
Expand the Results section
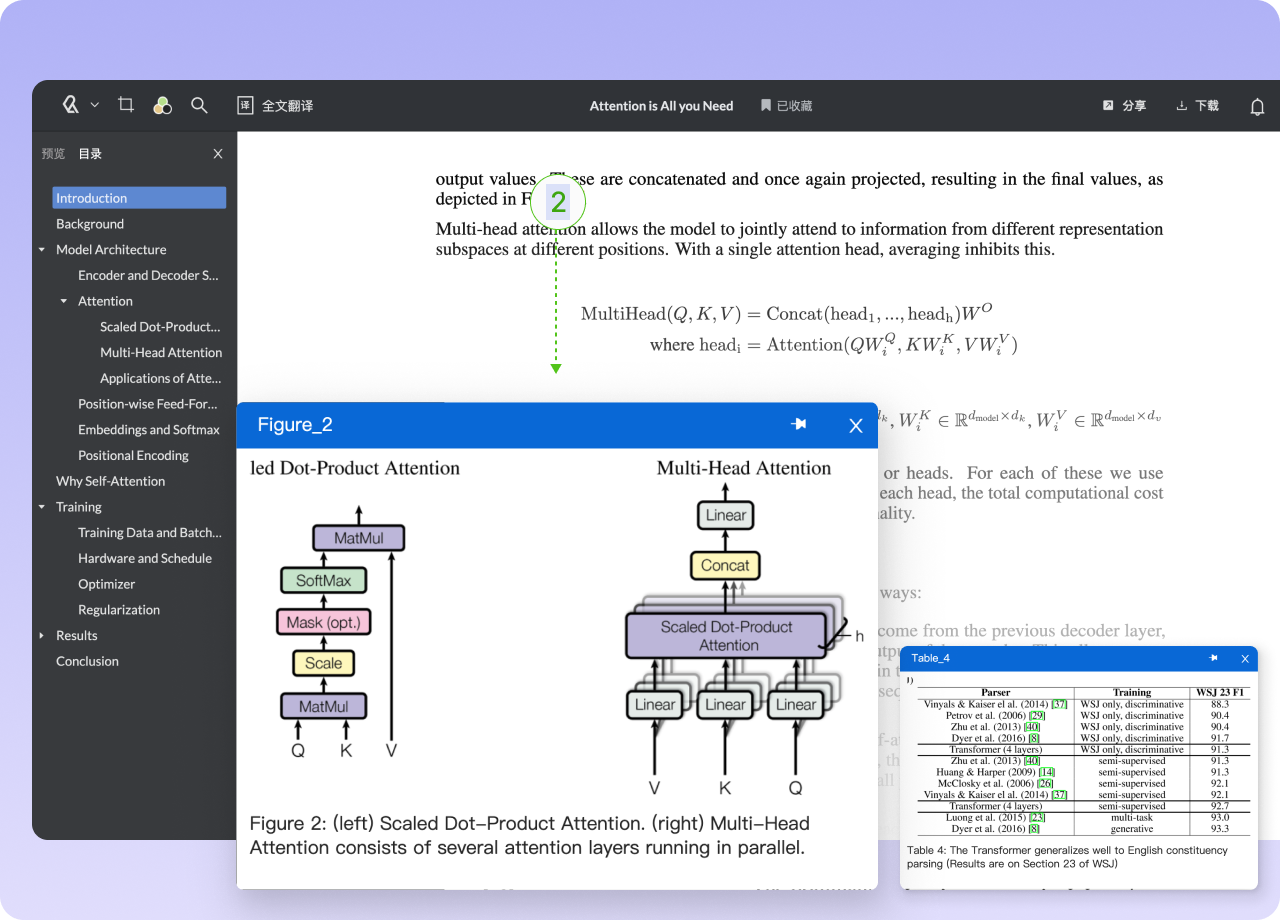pos(42,636)
